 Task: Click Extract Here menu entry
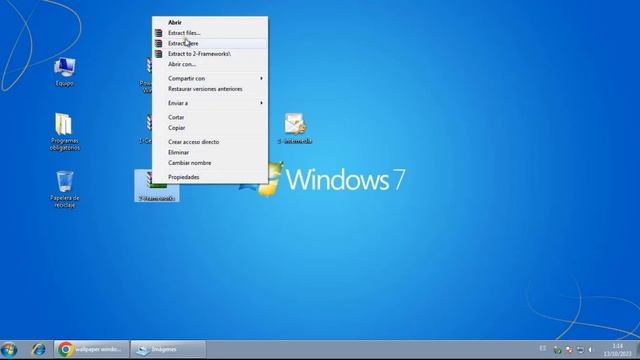click(210, 43)
